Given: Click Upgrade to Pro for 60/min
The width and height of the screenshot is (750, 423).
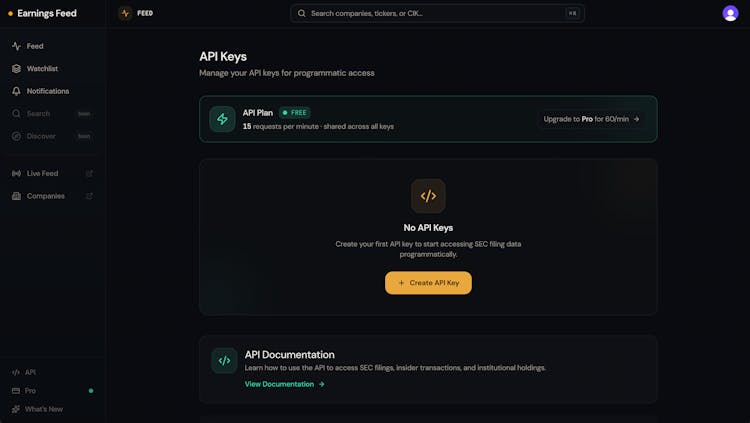Looking at the screenshot, I should (591, 119).
